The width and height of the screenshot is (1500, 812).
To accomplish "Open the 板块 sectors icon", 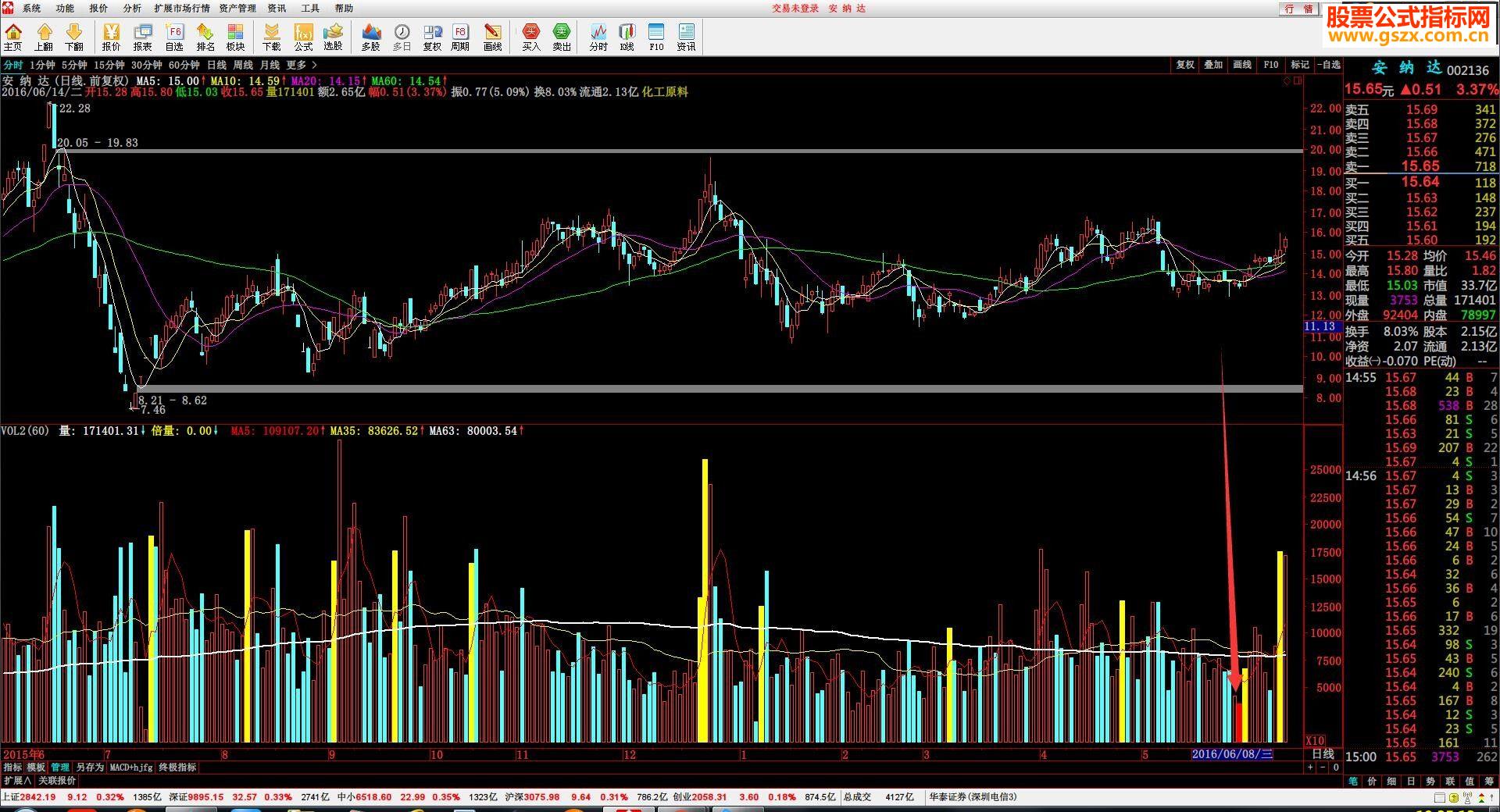I will [236, 37].
